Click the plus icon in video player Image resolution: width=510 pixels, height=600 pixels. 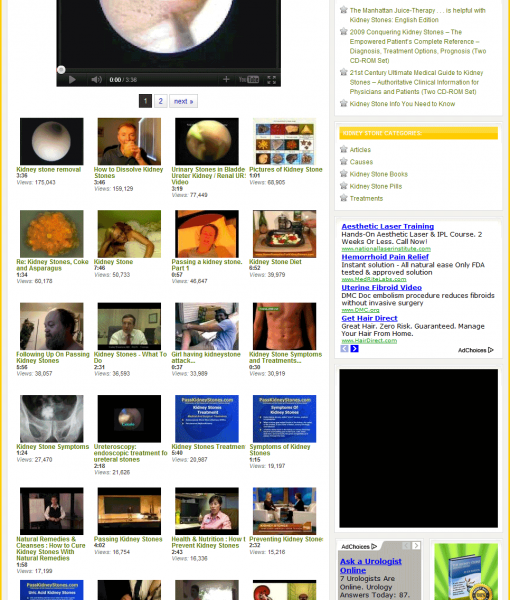tap(226, 79)
